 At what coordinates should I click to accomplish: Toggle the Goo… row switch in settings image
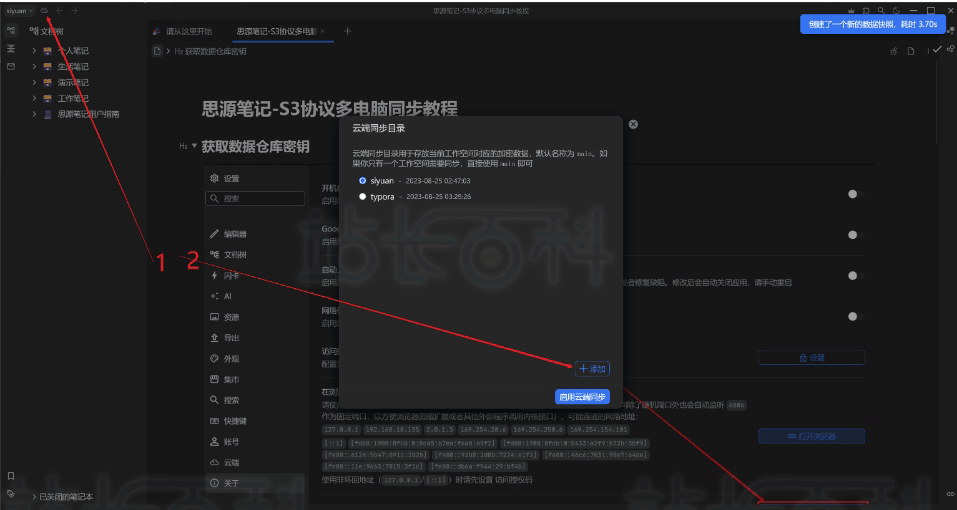point(856,235)
